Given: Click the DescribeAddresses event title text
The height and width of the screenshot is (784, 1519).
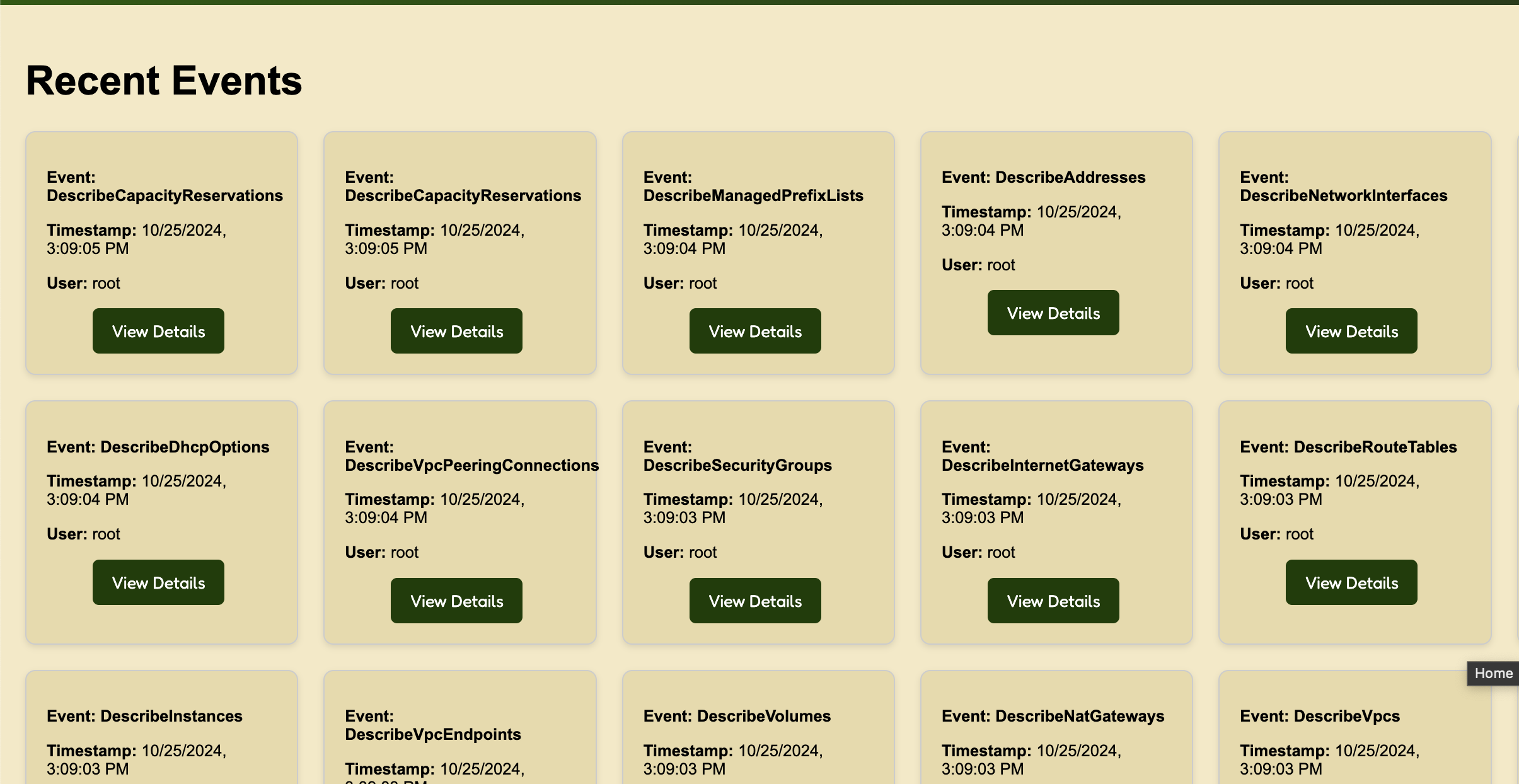Looking at the screenshot, I should click(1043, 177).
